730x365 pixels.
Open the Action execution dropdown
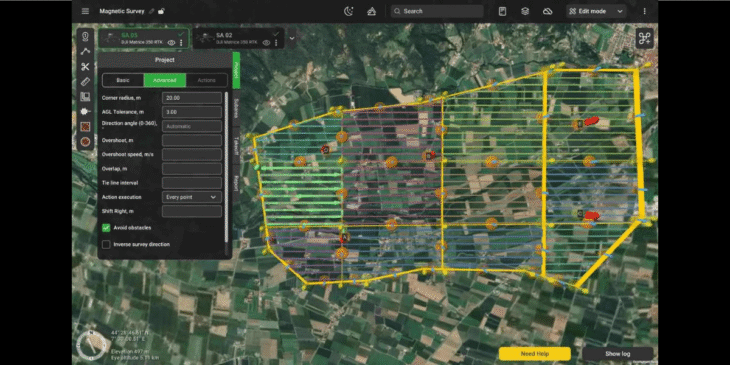pyautogui.click(x=192, y=197)
